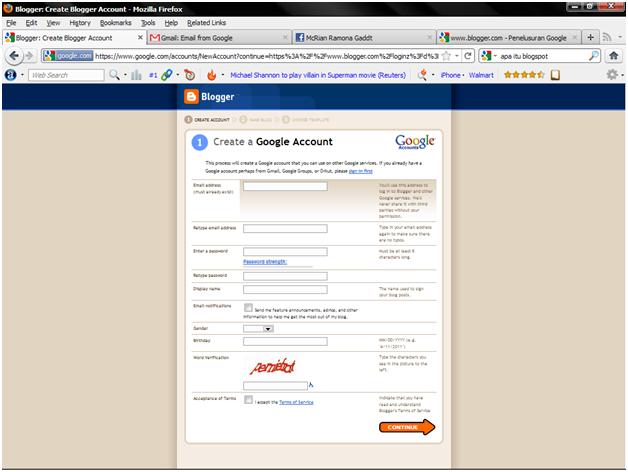Bookmark this page with the star icon

(x=447, y=56)
